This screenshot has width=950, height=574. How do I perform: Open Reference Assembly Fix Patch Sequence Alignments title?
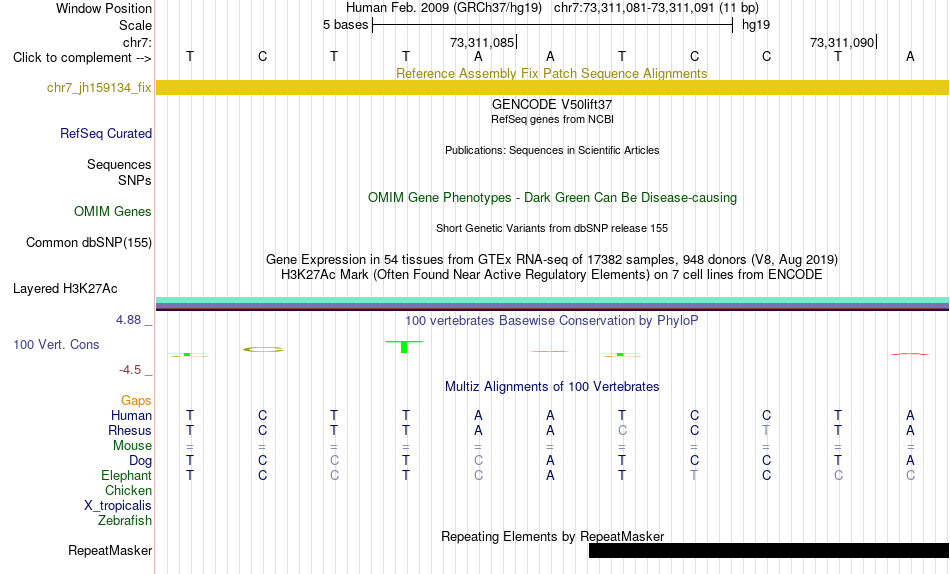pyautogui.click(x=551, y=73)
